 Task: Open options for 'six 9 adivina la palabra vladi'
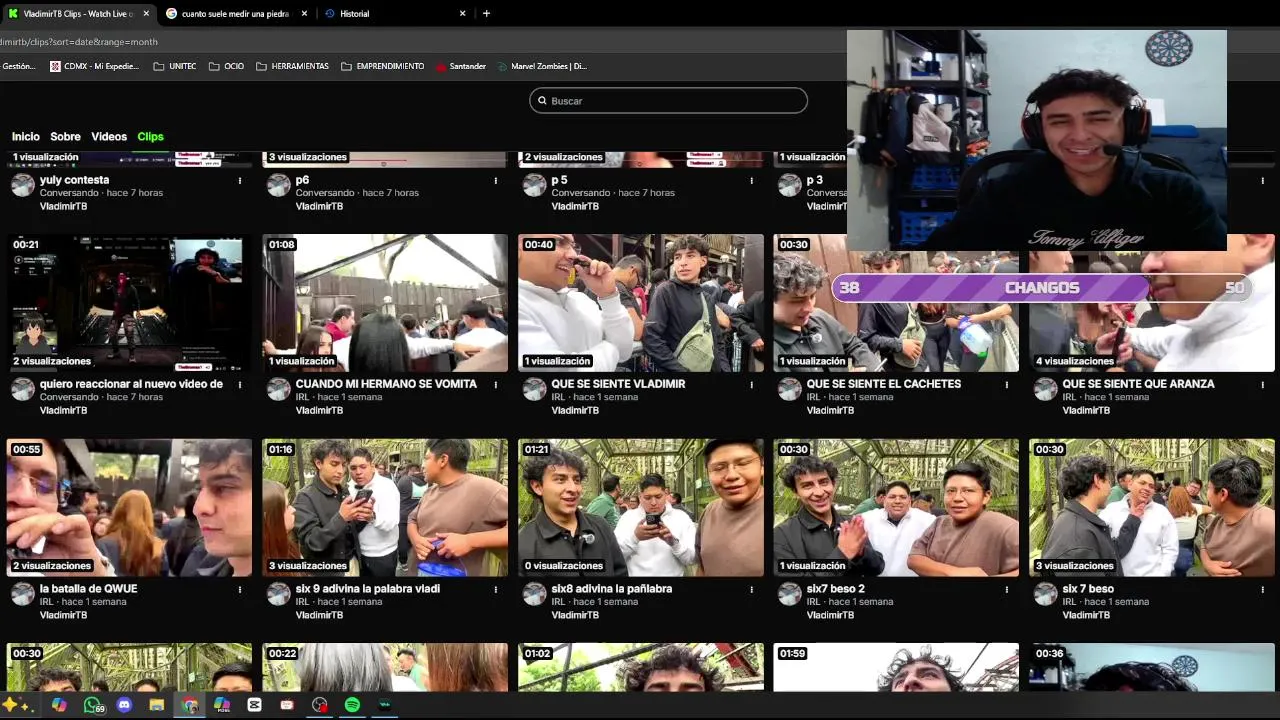(x=496, y=590)
